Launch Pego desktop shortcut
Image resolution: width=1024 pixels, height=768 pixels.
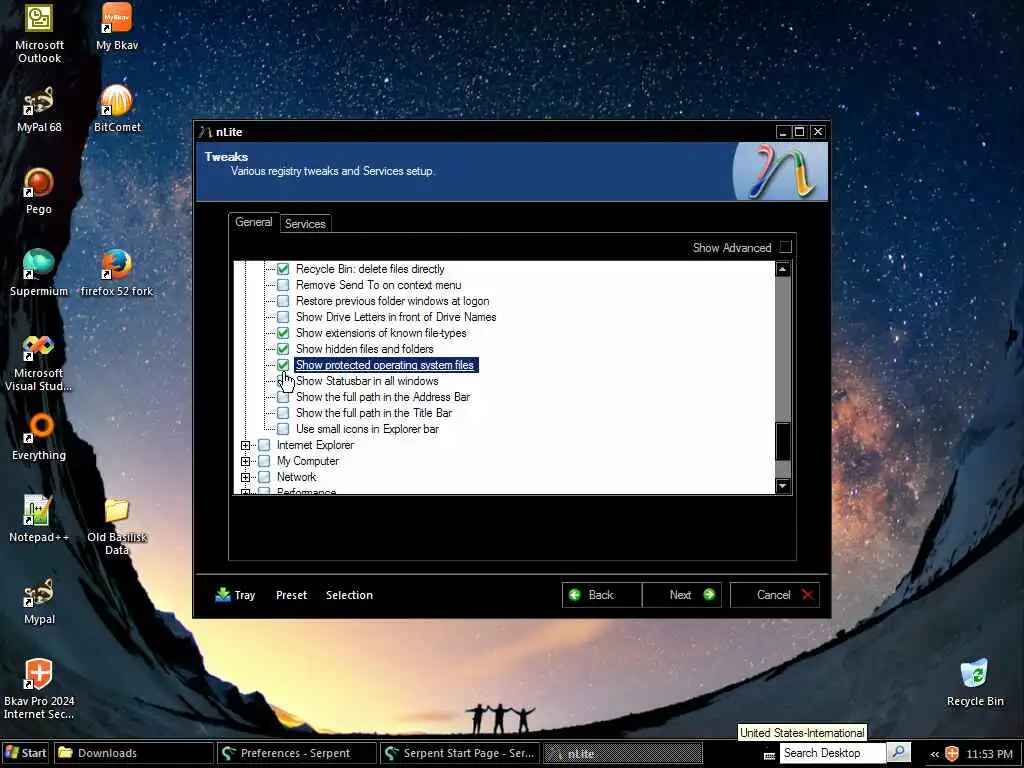pyautogui.click(x=39, y=191)
